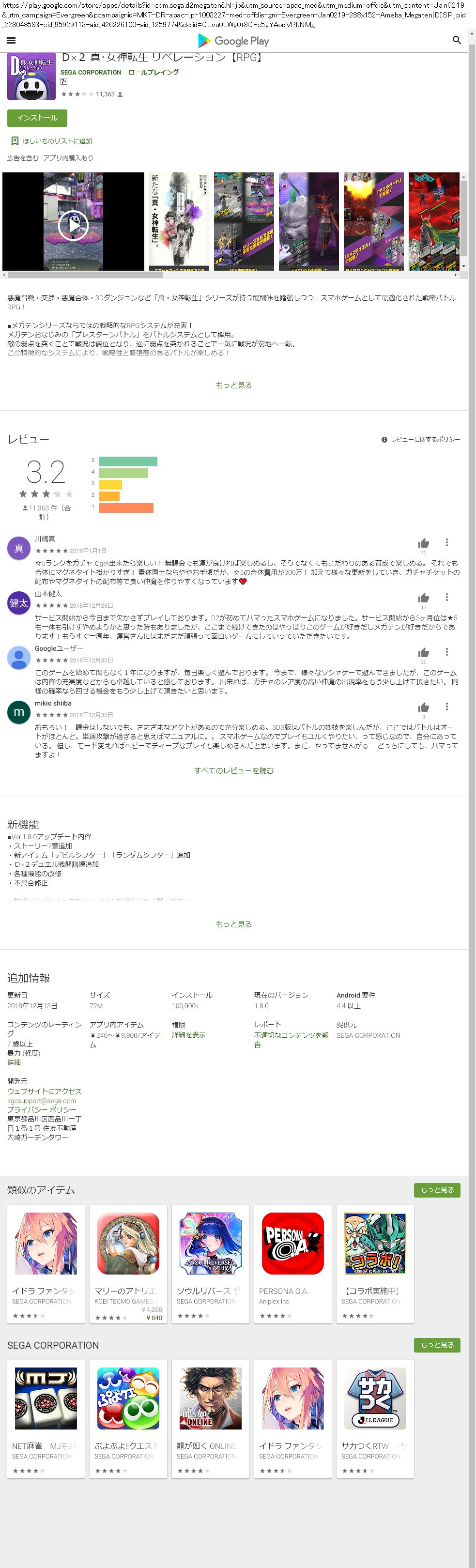Image resolution: width=476 pixels, height=1568 pixels.
Task: Open NET麻雀 MJモバイル app card
Action: point(46,1419)
